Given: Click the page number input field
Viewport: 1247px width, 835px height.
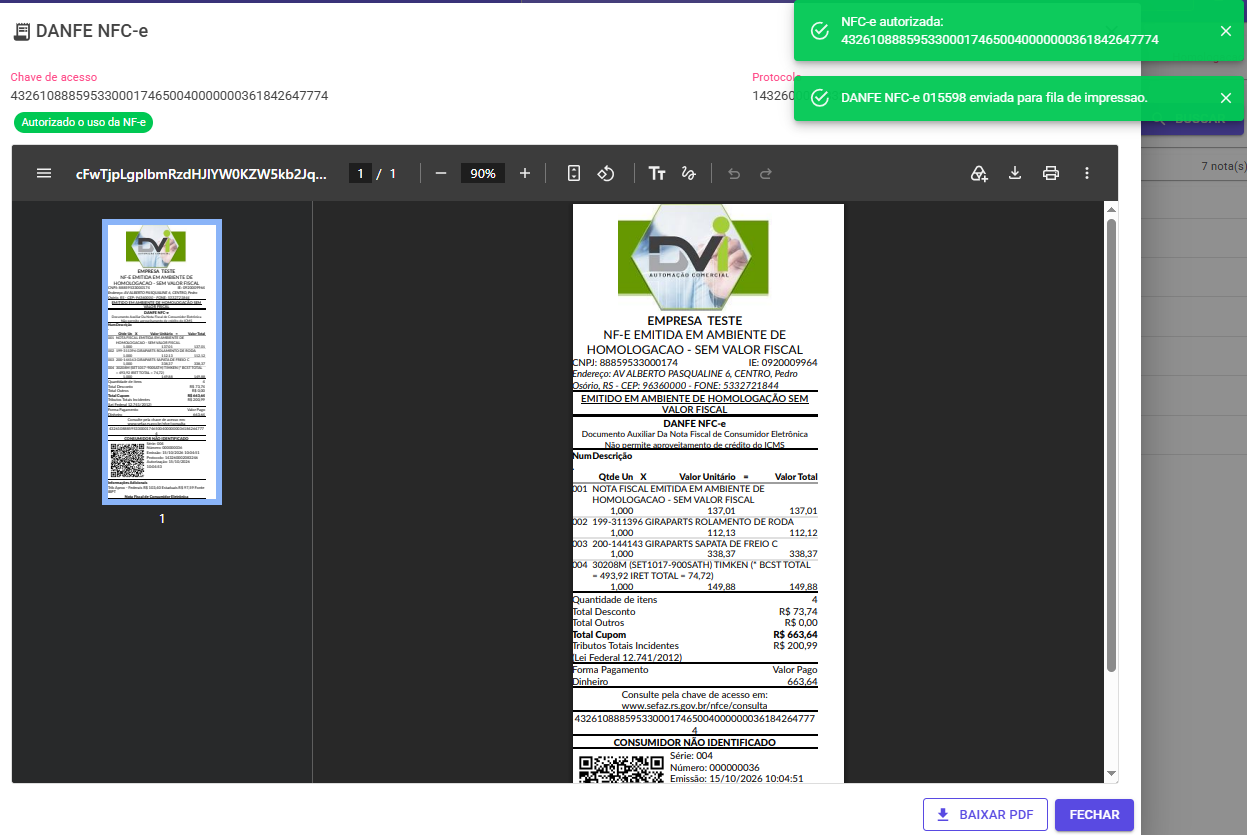Looking at the screenshot, I should coord(360,174).
